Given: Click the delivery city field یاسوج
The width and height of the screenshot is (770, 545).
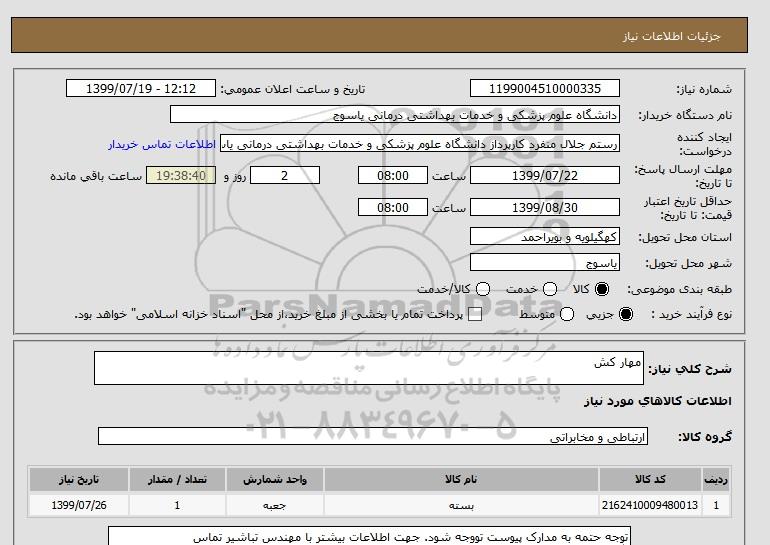Looking at the screenshot, I should 545,263.
